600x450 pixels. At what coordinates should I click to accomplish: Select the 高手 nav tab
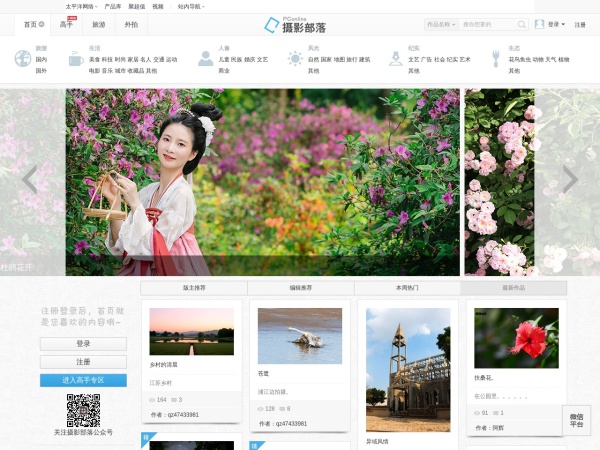click(66, 24)
